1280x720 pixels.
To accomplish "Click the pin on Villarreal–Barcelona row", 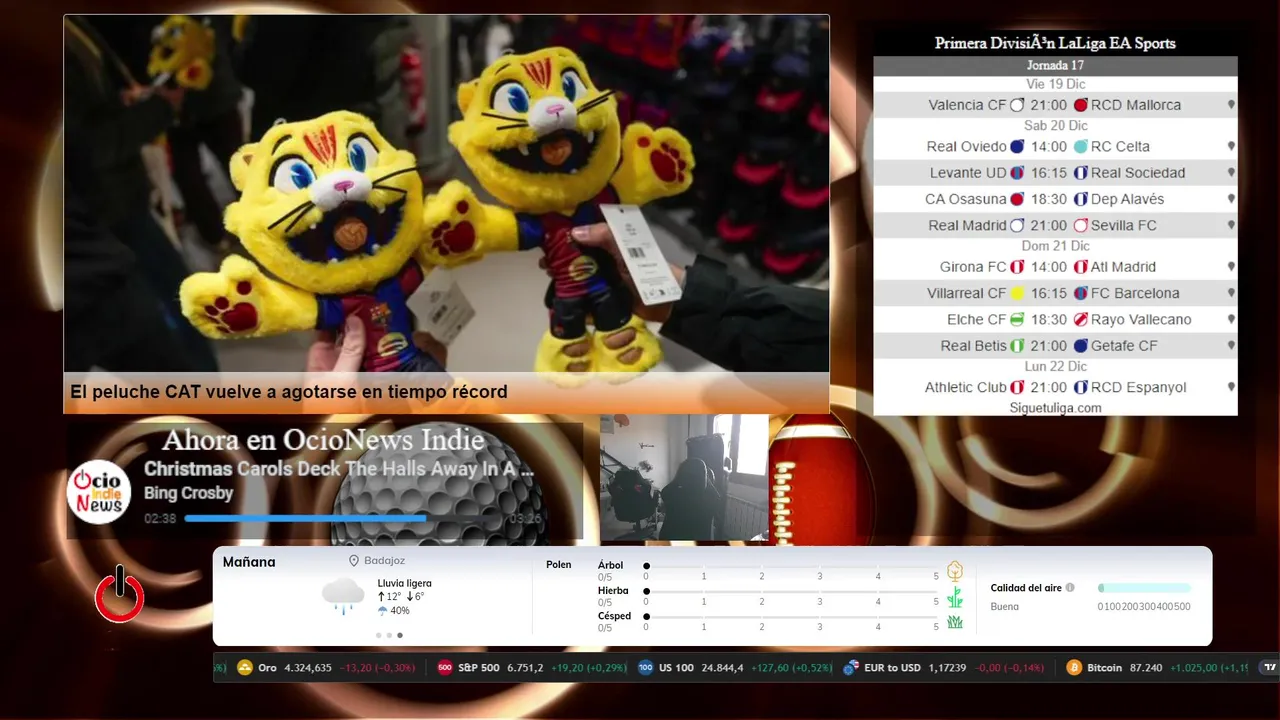I will pyautogui.click(x=1231, y=293).
